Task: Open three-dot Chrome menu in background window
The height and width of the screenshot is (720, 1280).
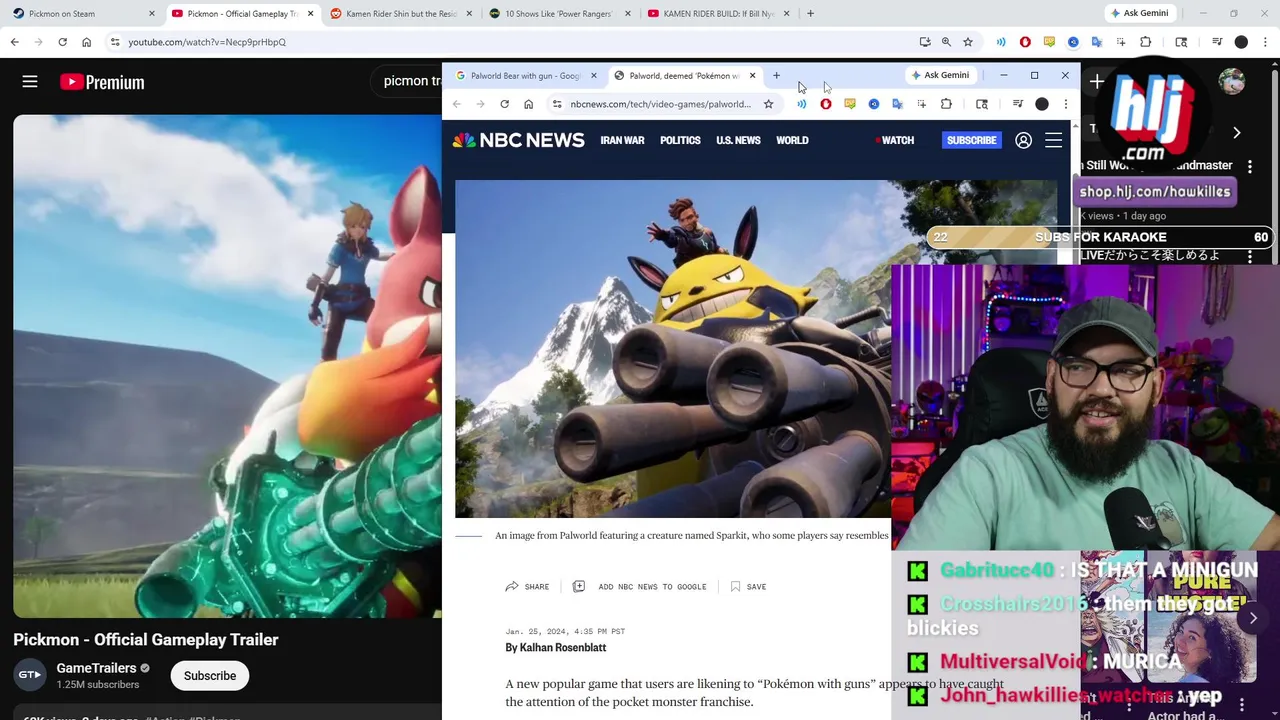Action: point(1265,42)
